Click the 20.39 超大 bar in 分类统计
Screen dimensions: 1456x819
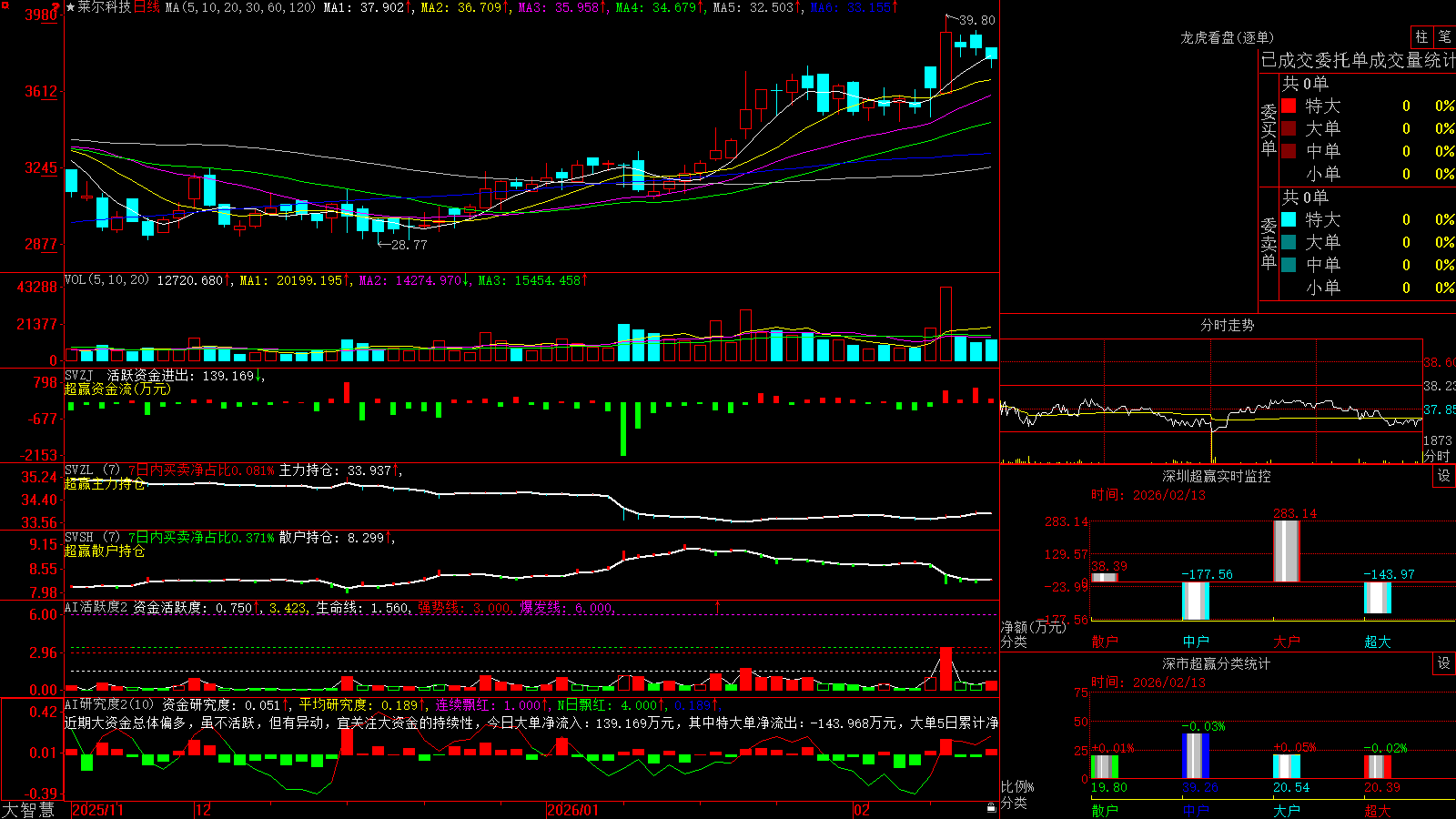1377,766
